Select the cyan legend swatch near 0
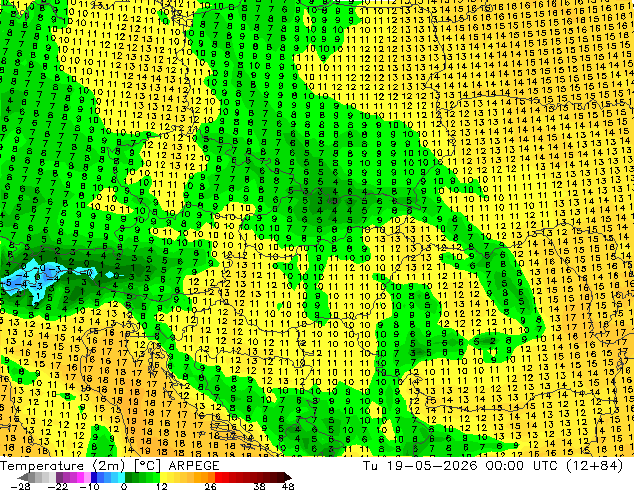This screenshot has width=634, height=490. [121, 477]
